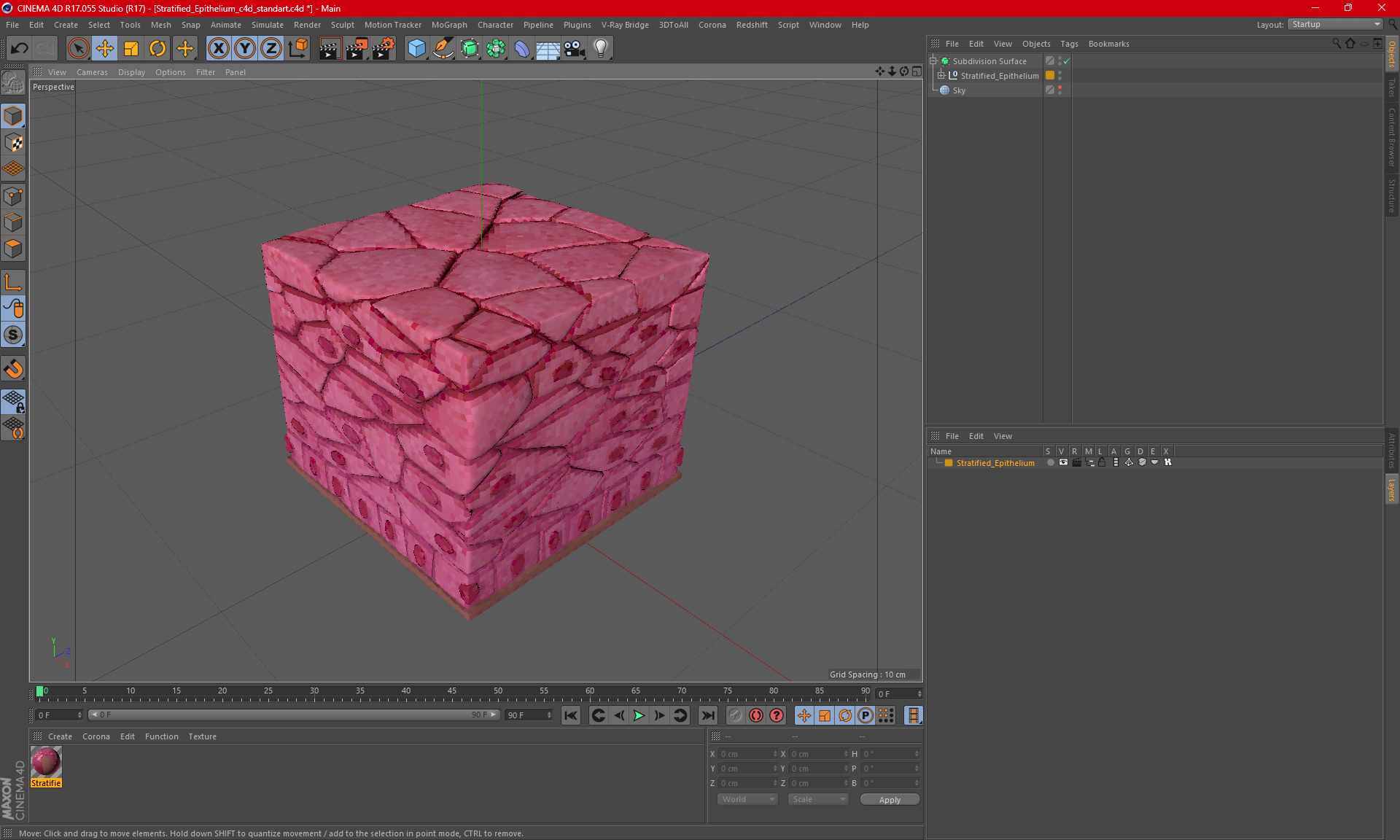Add a Cube primitive object

click(x=416, y=49)
